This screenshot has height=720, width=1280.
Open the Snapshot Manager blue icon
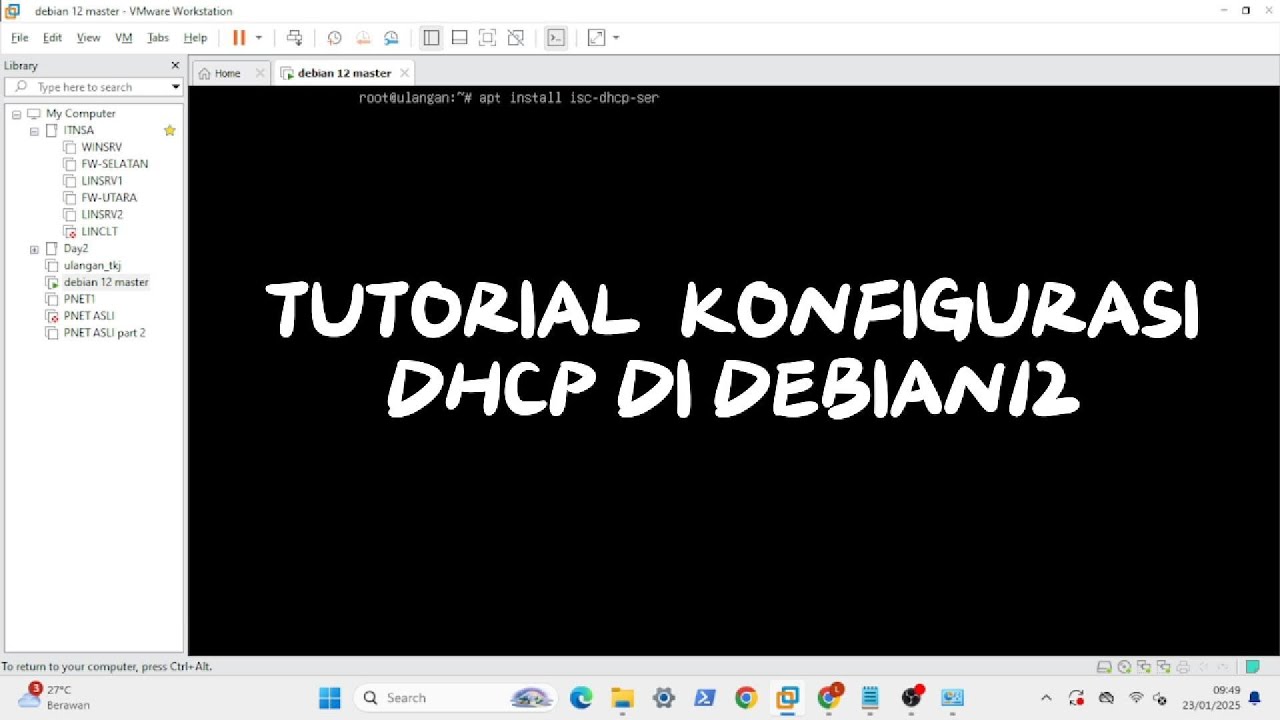(391, 38)
